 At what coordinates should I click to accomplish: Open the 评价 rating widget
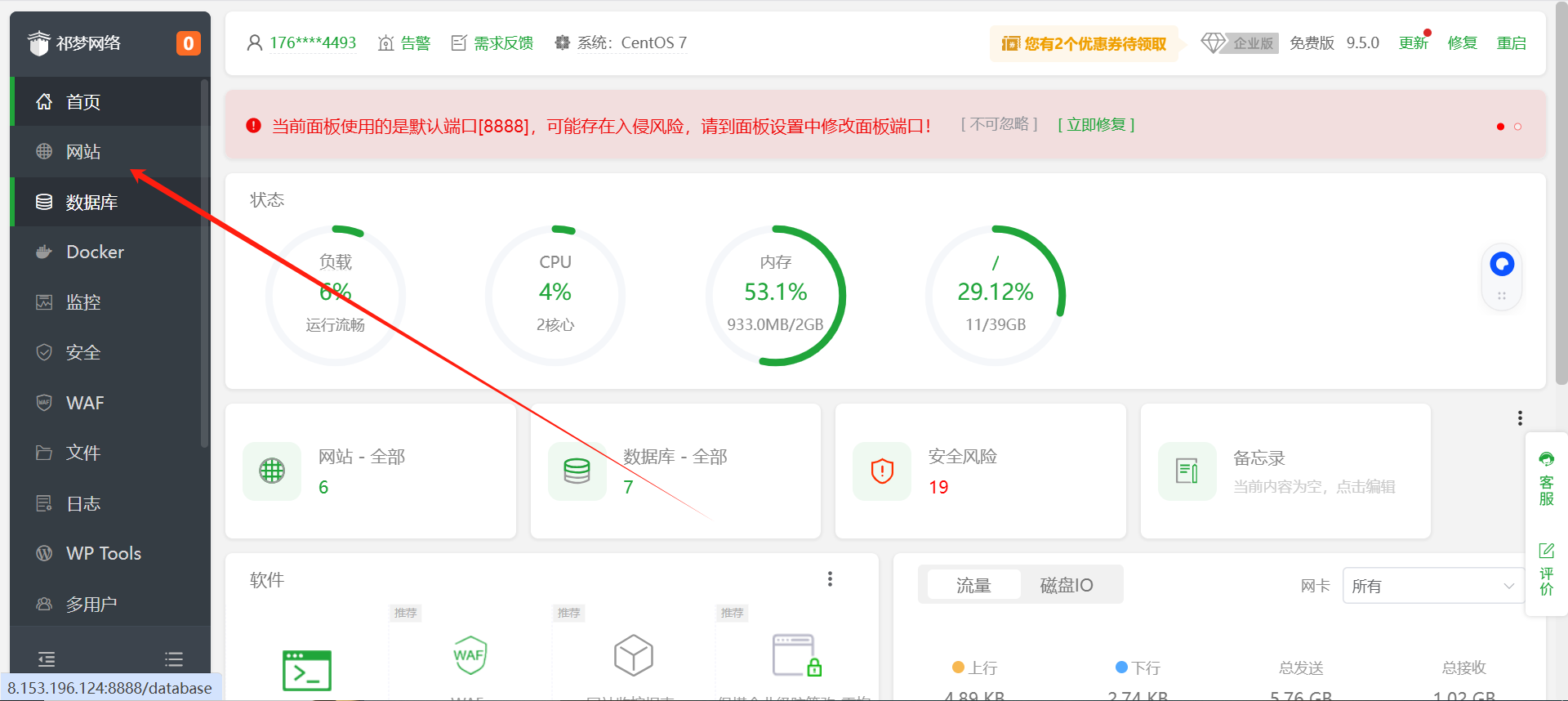pyautogui.click(x=1547, y=569)
